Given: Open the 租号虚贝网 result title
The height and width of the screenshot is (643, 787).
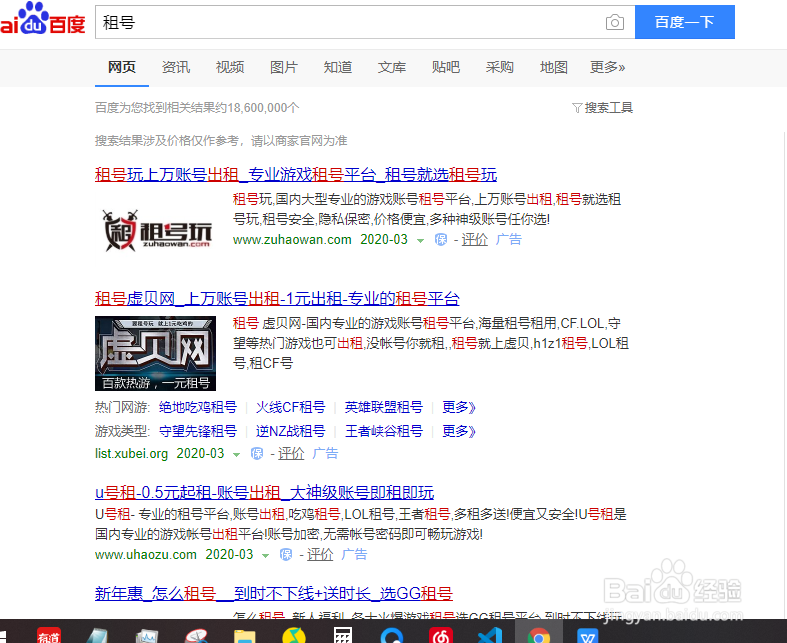Looking at the screenshot, I should (x=277, y=299).
